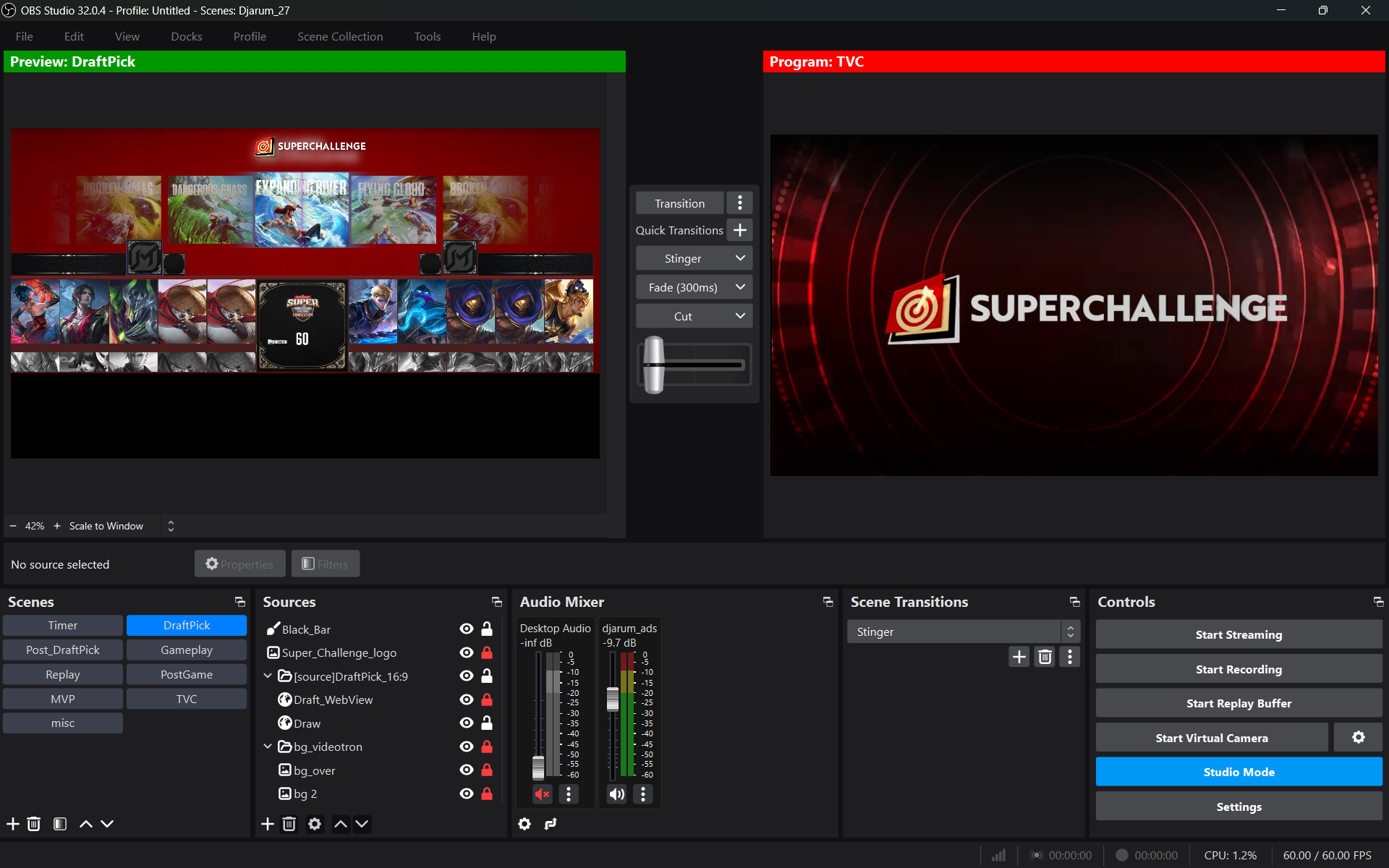Click Start Replay Buffer button

[1239, 703]
